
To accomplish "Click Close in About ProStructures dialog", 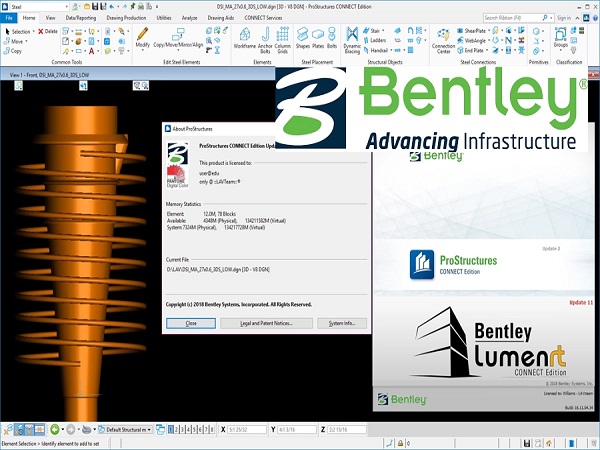I will pos(191,323).
